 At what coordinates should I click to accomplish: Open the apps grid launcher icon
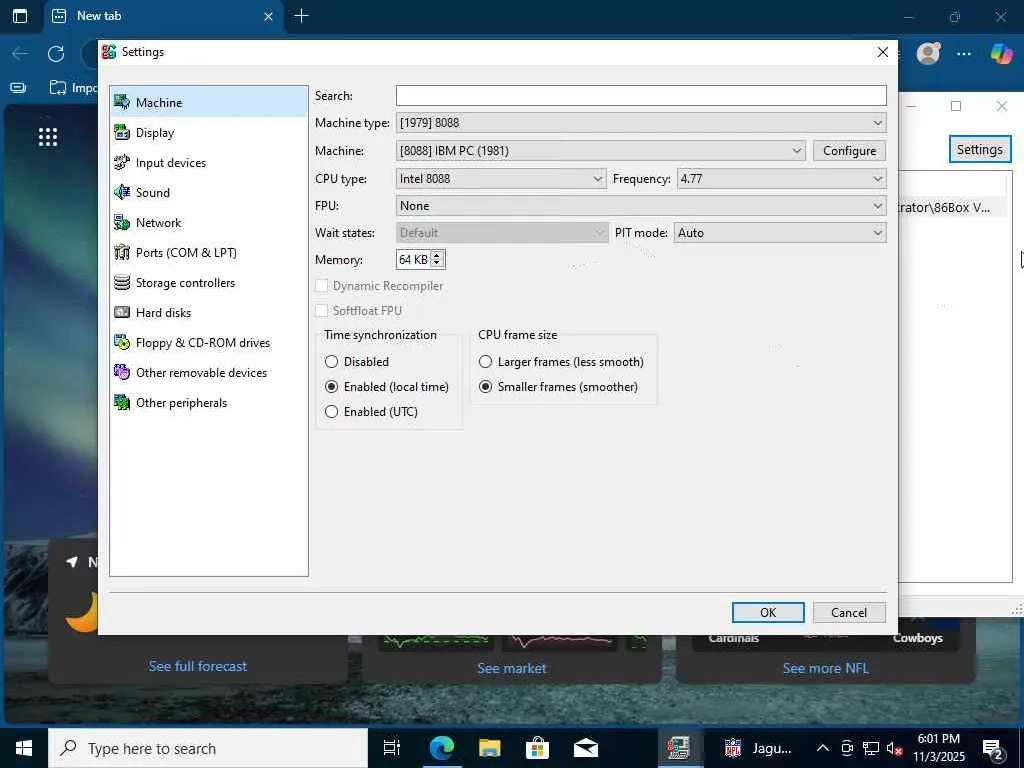pyautogui.click(x=48, y=136)
